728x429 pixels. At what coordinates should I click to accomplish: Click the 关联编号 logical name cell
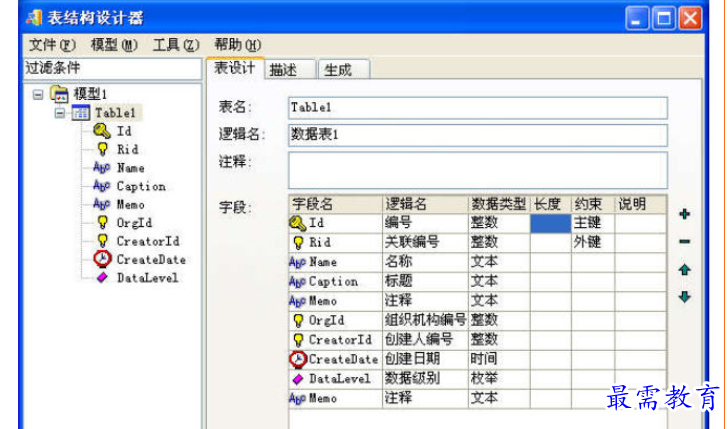click(425, 242)
